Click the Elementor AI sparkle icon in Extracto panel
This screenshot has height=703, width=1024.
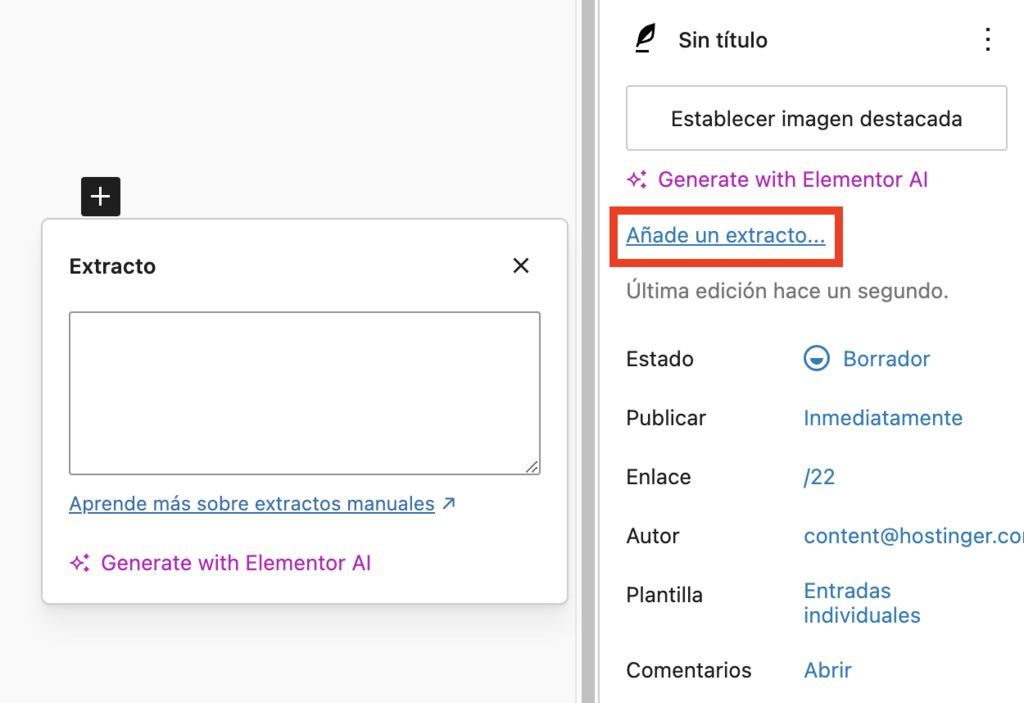click(x=80, y=562)
